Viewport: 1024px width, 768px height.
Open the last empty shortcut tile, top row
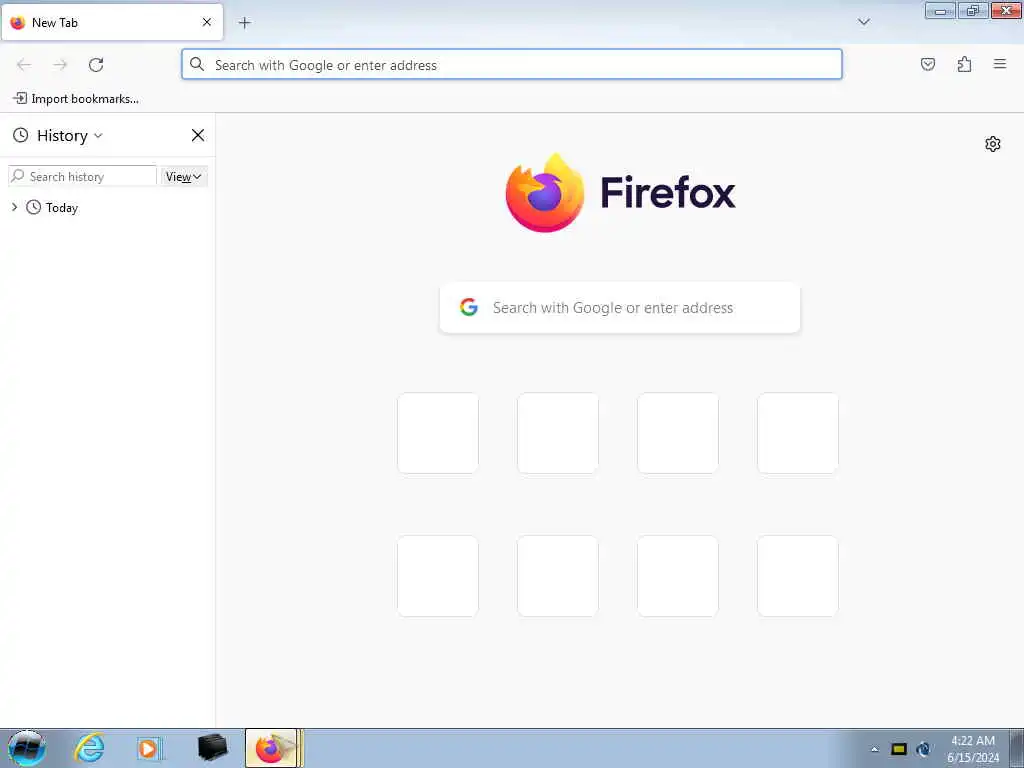click(798, 433)
